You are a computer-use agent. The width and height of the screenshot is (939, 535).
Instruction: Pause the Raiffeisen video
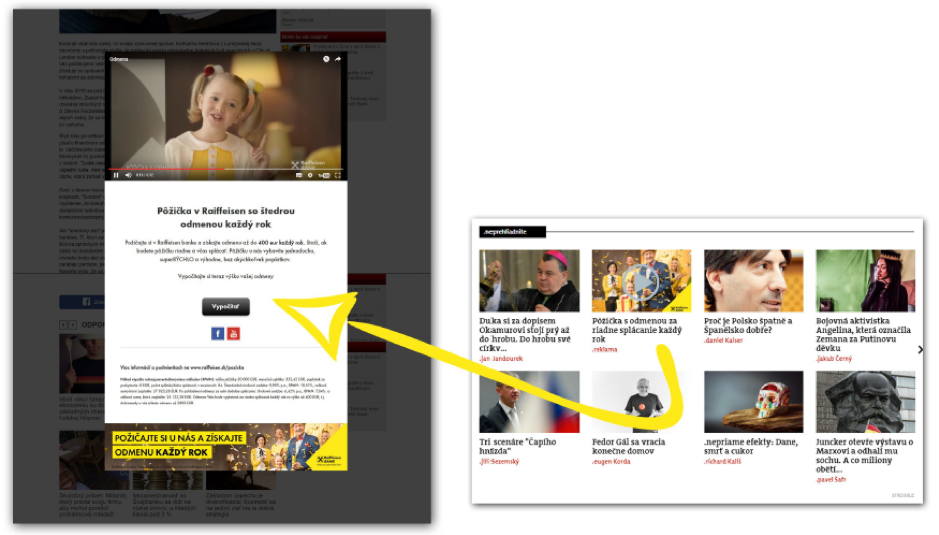coord(116,175)
